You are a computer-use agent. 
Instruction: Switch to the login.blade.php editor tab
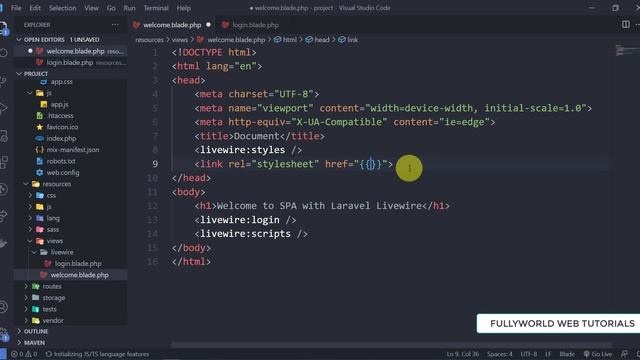[x=250, y=25]
